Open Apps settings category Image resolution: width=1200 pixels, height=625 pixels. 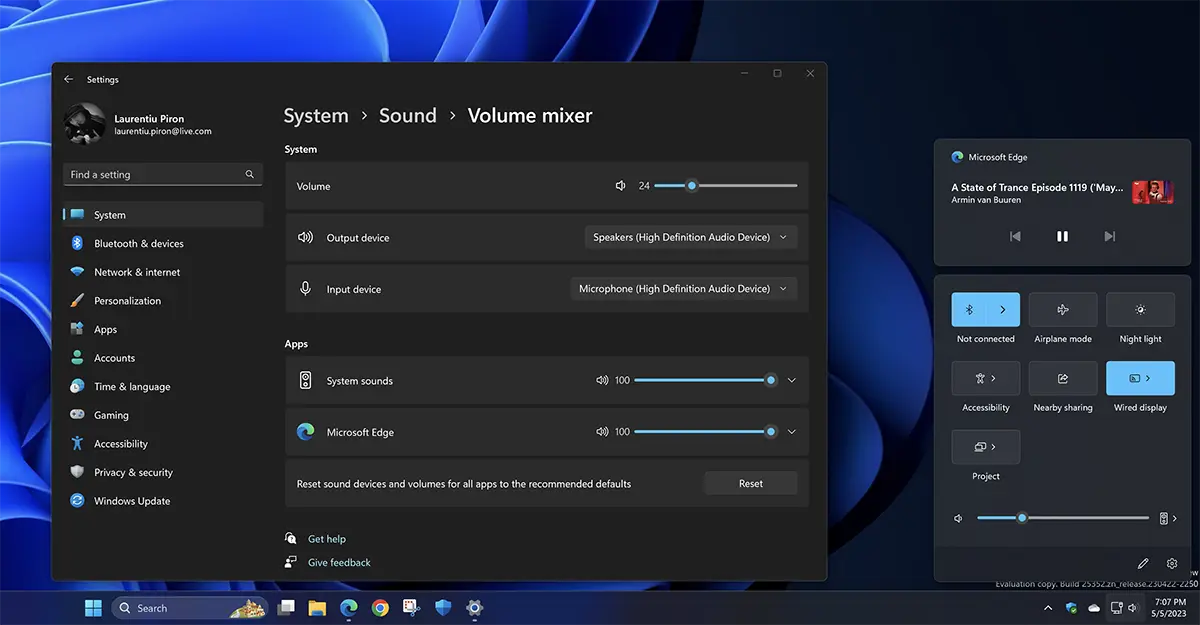point(163,329)
